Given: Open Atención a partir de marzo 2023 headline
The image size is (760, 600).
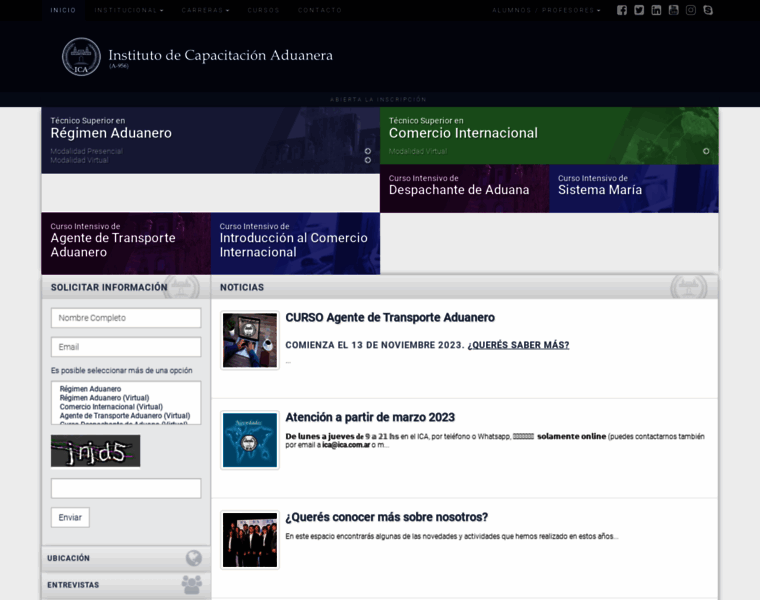Looking at the screenshot, I should 370,417.
